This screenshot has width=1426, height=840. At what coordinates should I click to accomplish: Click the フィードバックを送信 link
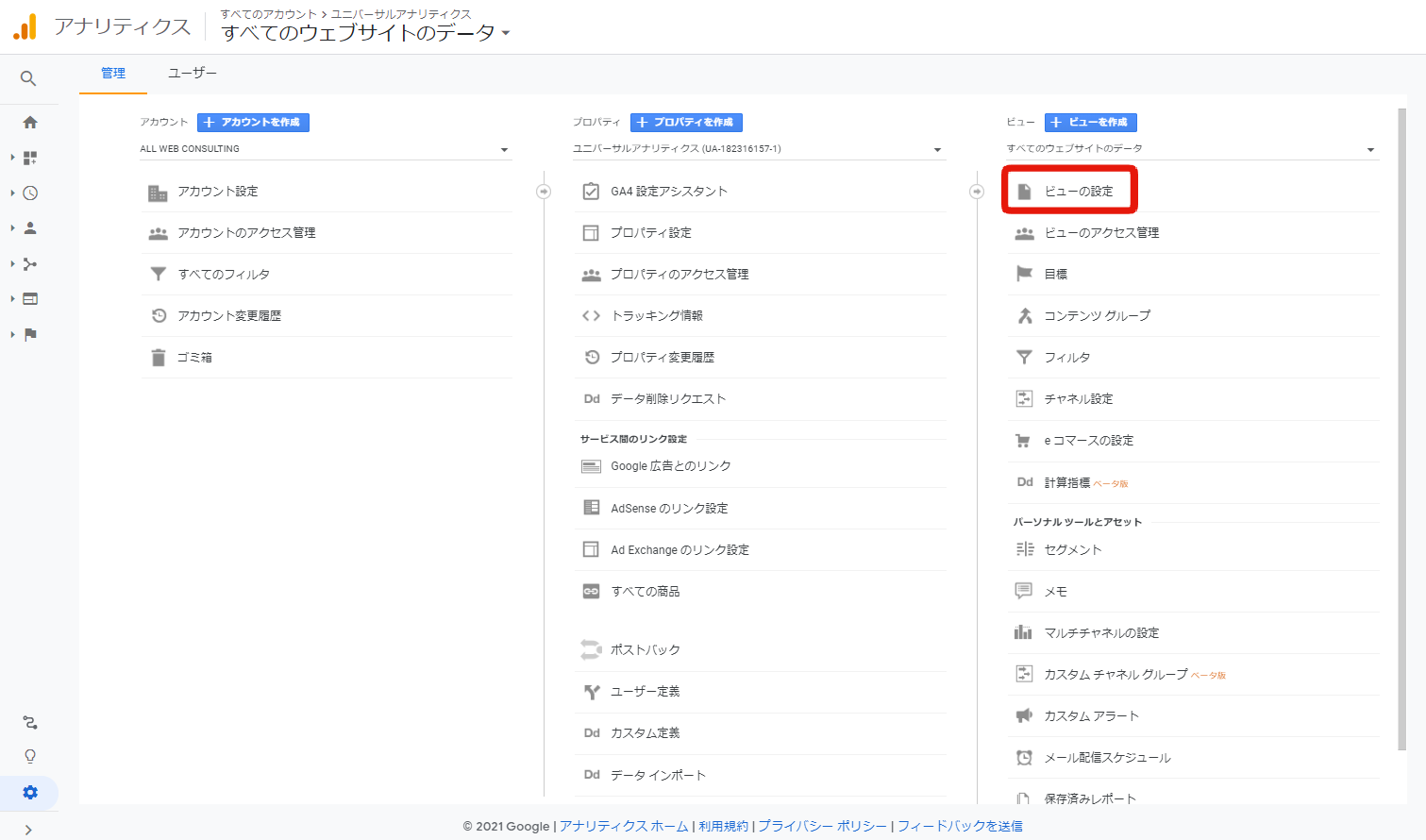pyautogui.click(x=960, y=826)
